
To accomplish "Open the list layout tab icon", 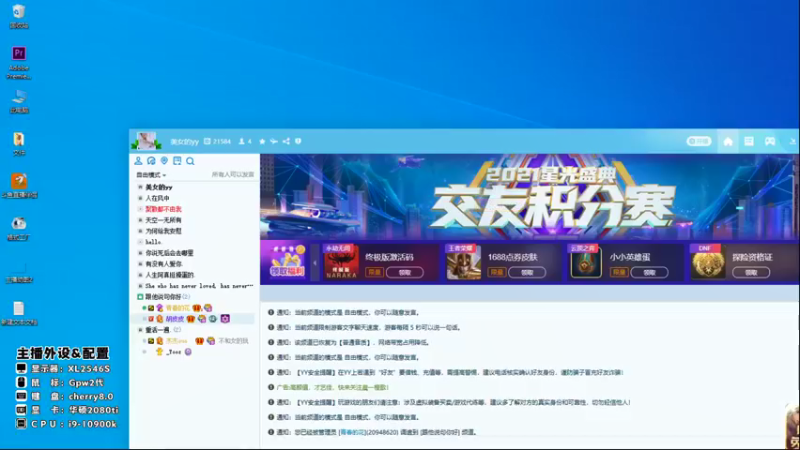I will (748, 141).
